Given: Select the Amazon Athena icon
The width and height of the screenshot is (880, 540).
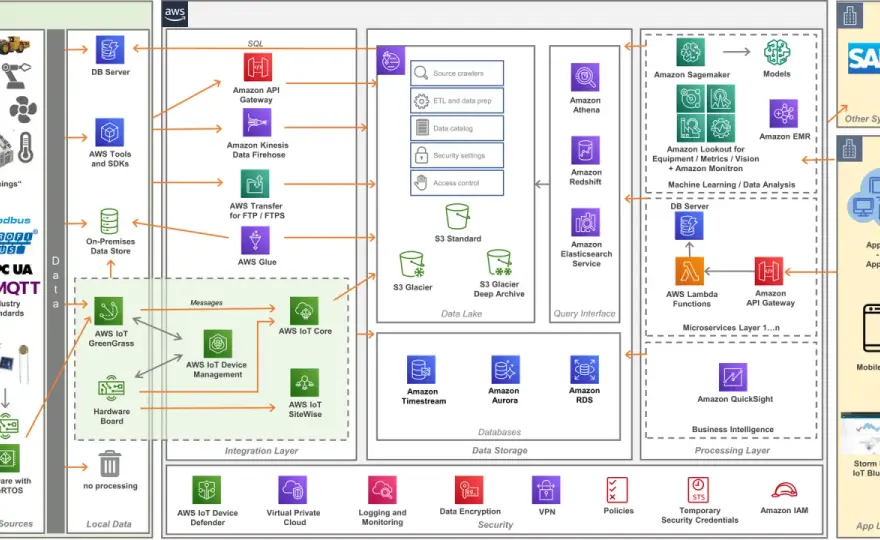Looking at the screenshot, I should [x=585, y=77].
